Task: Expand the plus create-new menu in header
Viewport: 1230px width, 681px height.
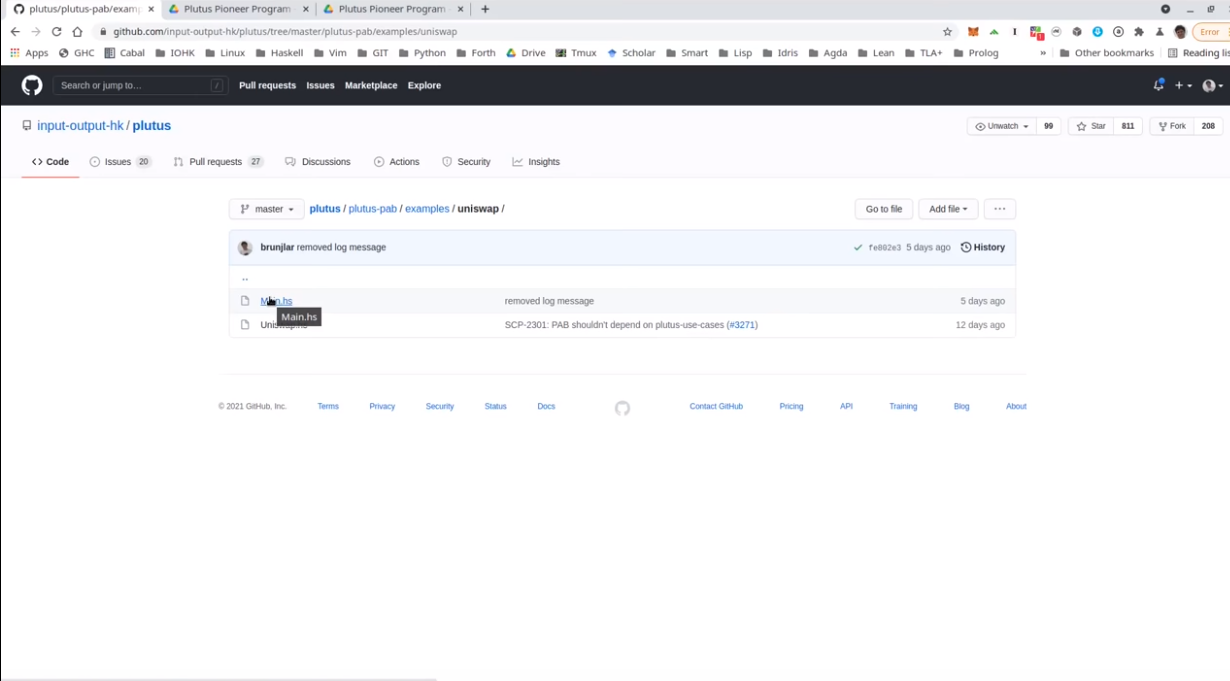Action: (x=1183, y=85)
